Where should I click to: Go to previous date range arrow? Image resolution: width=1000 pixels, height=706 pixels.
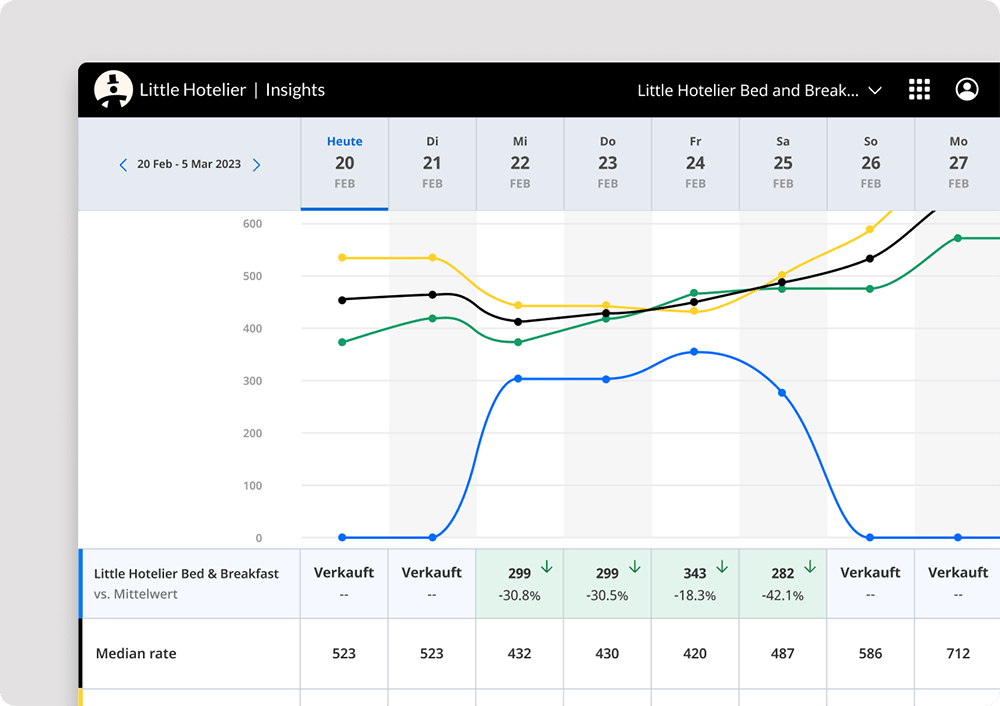coord(123,165)
